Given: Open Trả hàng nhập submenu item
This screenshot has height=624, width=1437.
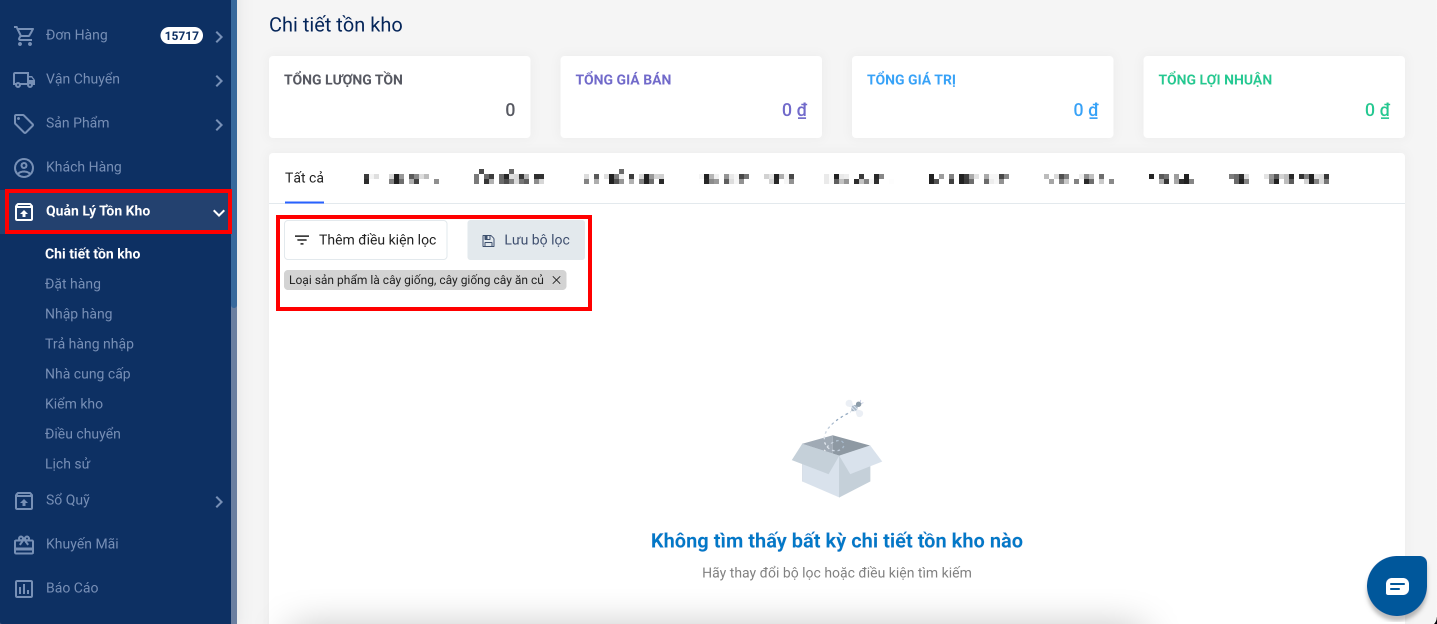Looking at the screenshot, I should point(89,344).
